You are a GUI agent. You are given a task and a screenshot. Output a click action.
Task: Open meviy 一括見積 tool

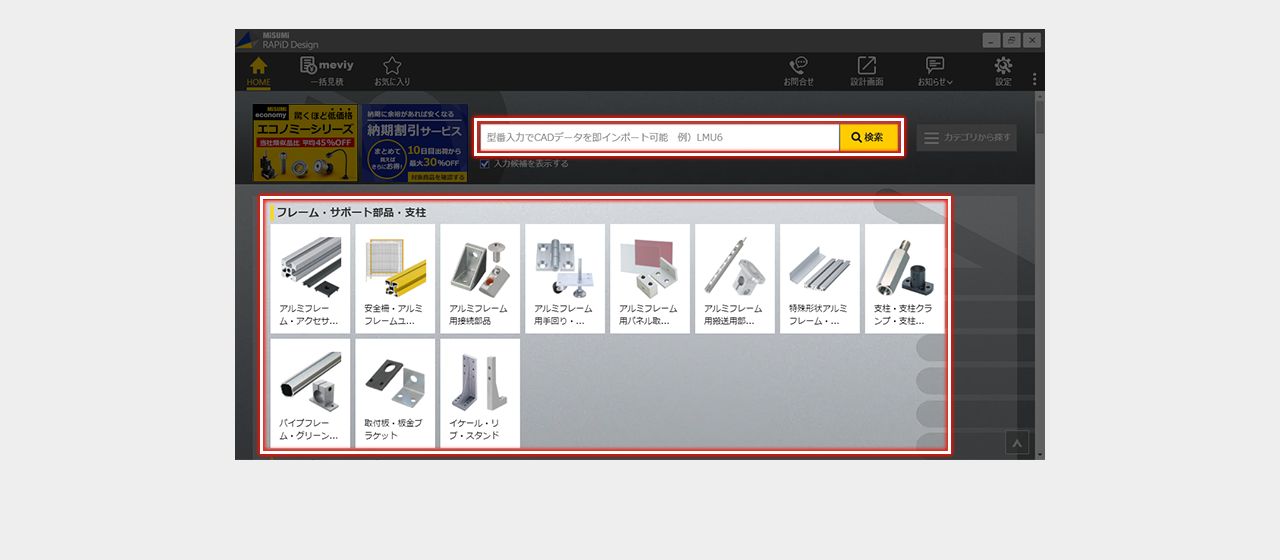(326, 70)
